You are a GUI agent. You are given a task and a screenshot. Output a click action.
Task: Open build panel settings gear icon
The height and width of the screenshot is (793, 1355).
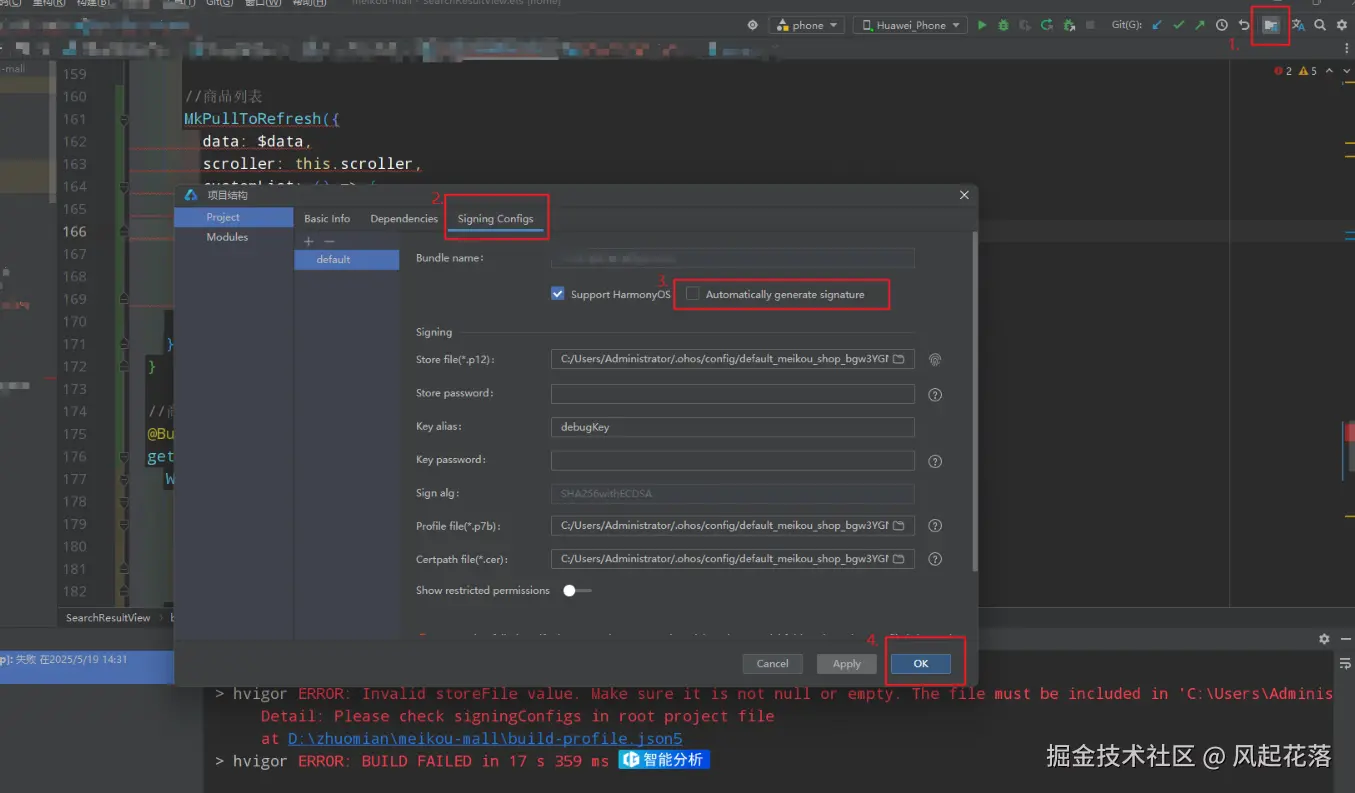(1324, 639)
